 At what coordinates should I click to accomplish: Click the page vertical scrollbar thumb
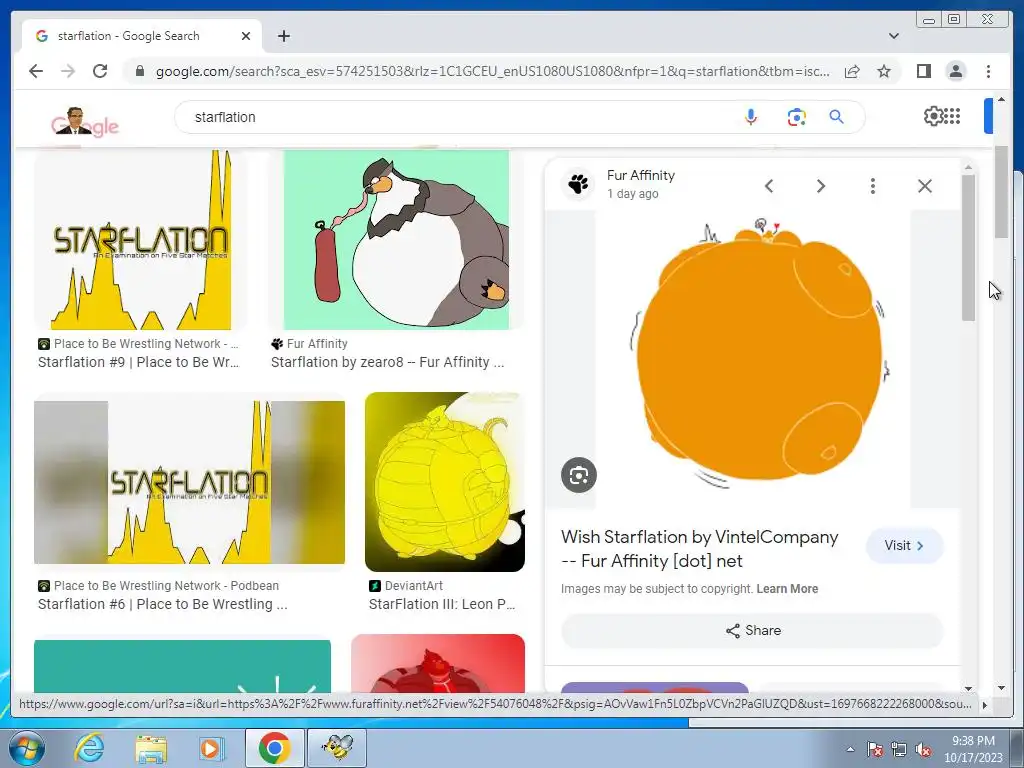click(1000, 193)
